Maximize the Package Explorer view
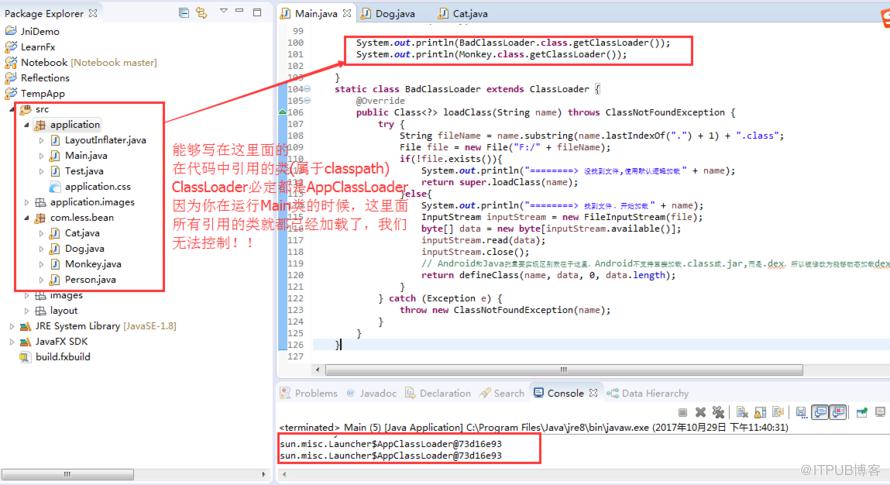This screenshot has width=890, height=485. pos(257,12)
